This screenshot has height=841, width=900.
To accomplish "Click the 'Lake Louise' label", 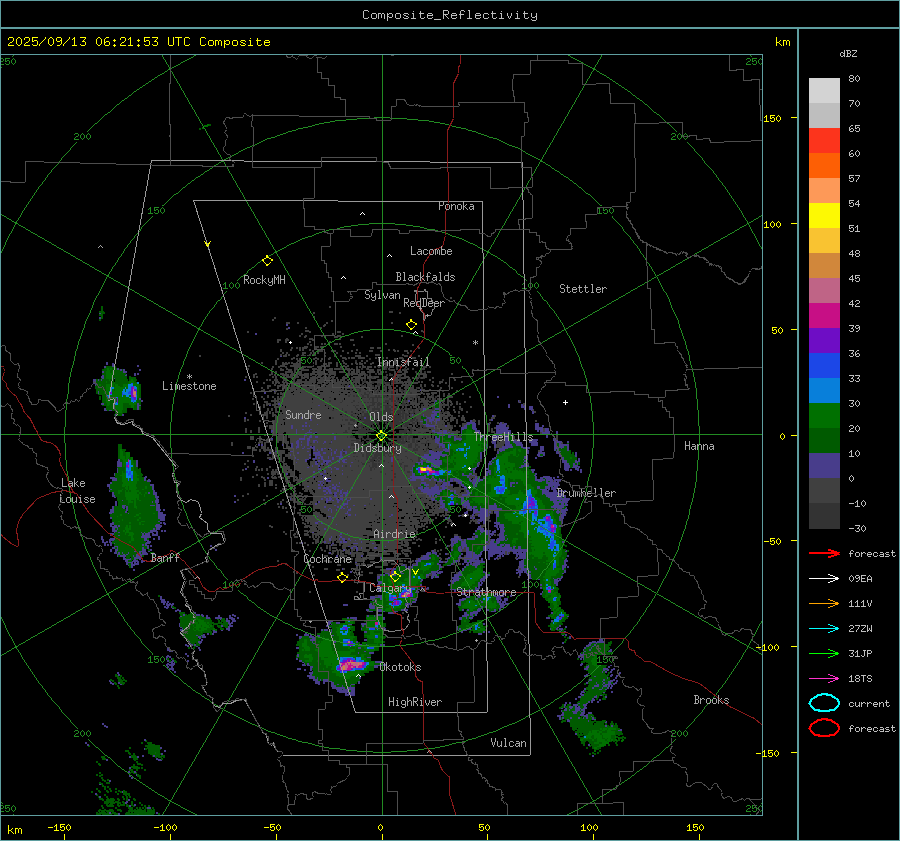I will (x=78, y=491).
